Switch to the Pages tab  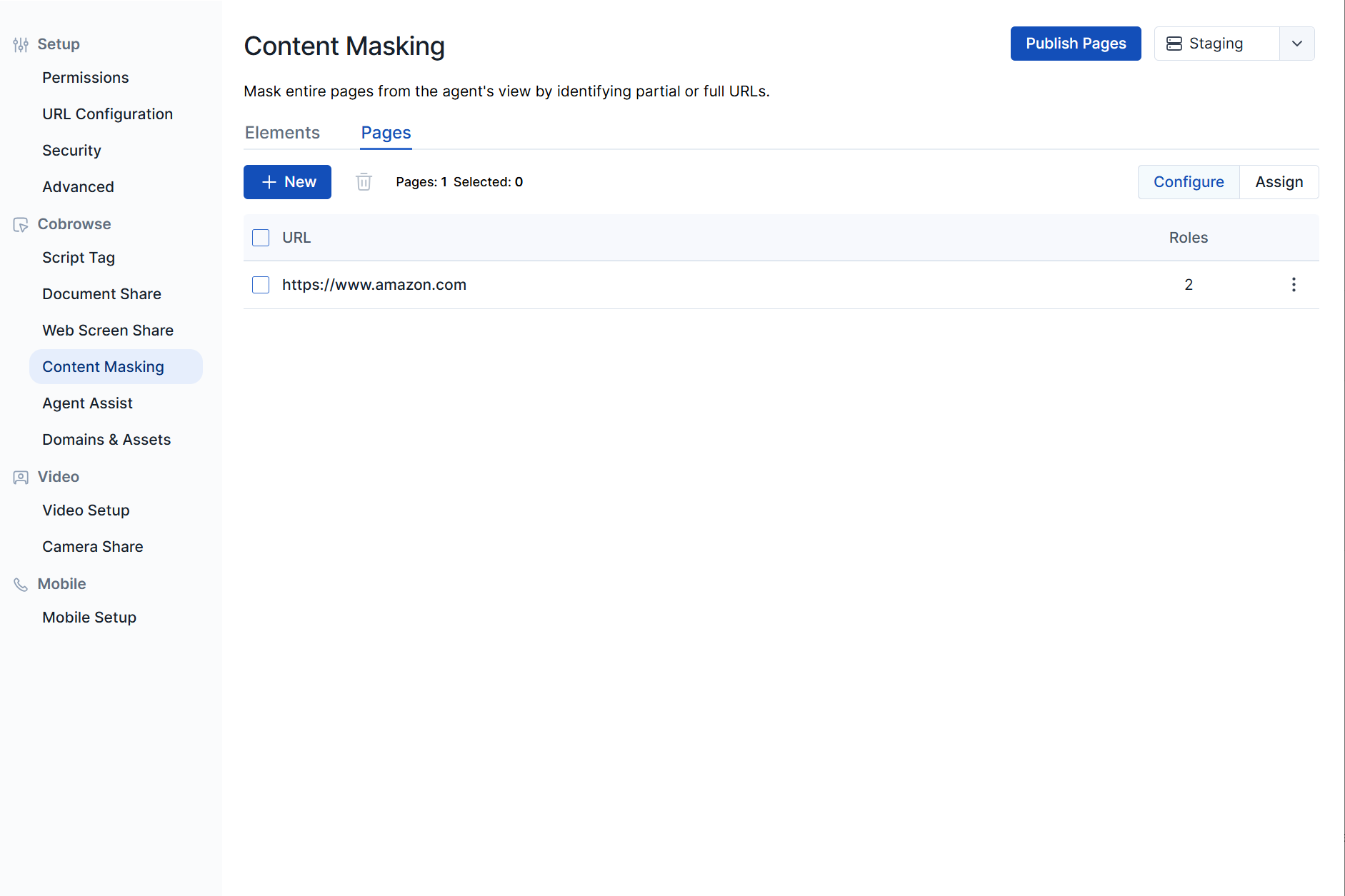coord(386,133)
